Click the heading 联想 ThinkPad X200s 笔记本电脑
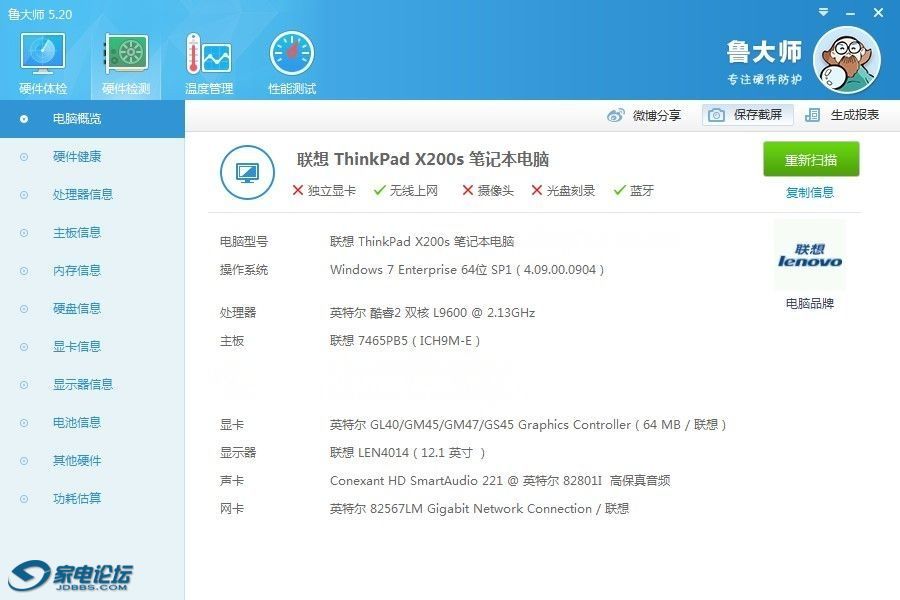This screenshot has height=600, width=900. tap(423, 159)
